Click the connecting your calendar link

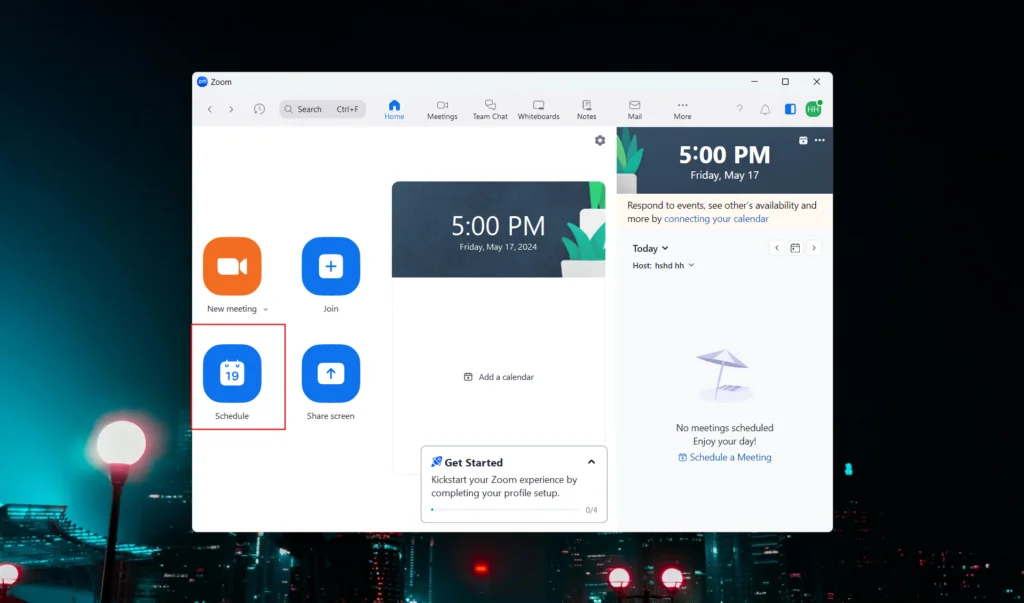tap(716, 219)
